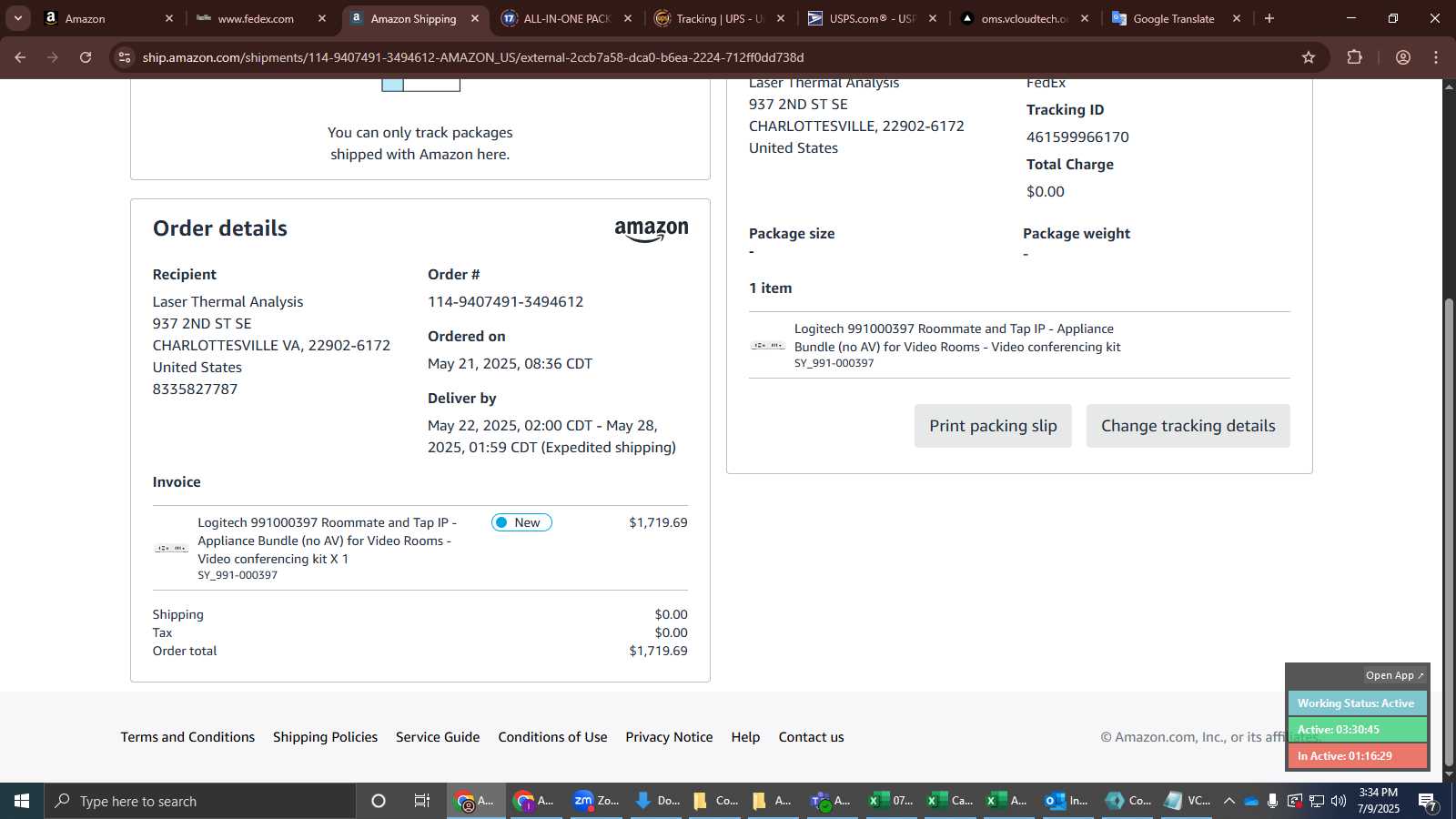Click the volume speaker tray icon
This screenshot has height=819, width=1456.
[1338, 801]
